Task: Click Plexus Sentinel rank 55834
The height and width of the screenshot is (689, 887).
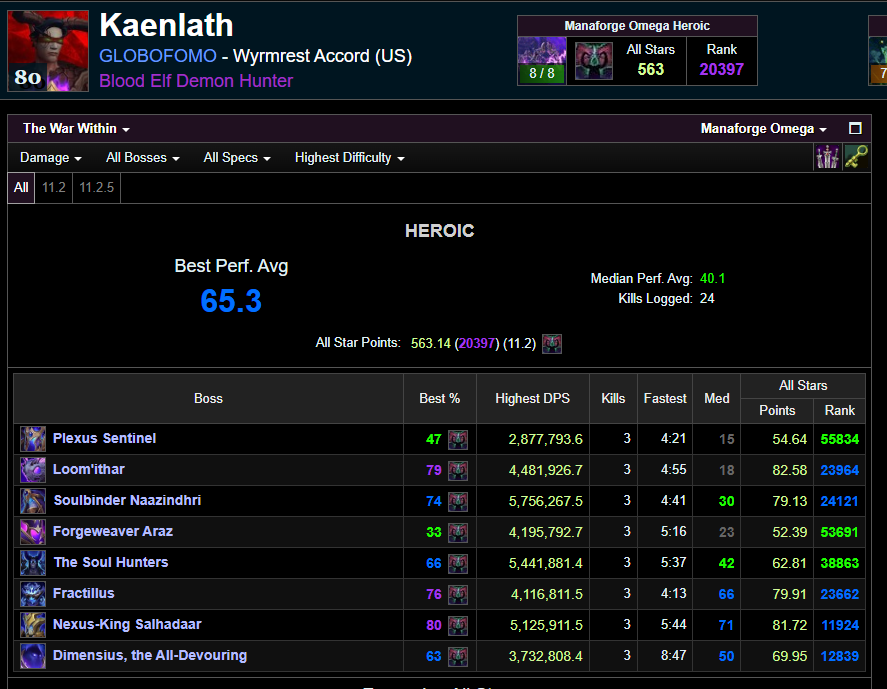Action: click(839, 440)
